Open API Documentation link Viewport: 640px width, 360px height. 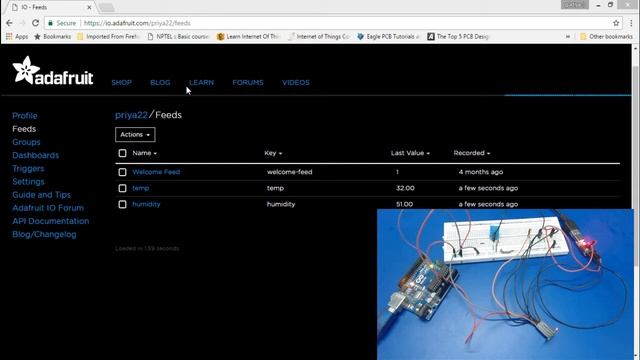pyautogui.click(x=51, y=221)
